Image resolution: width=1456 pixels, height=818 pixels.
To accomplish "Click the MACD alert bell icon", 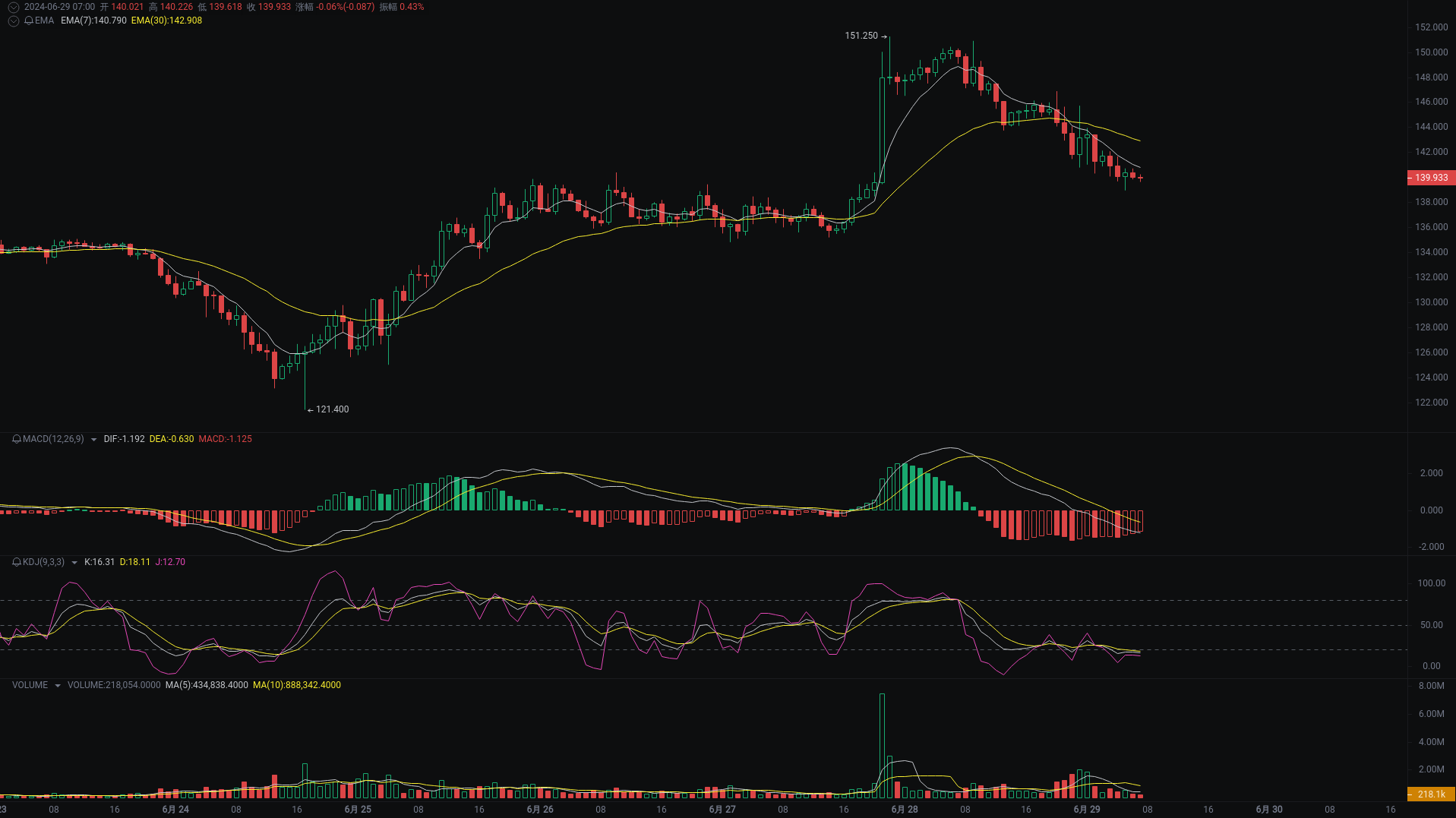I will [x=17, y=439].
